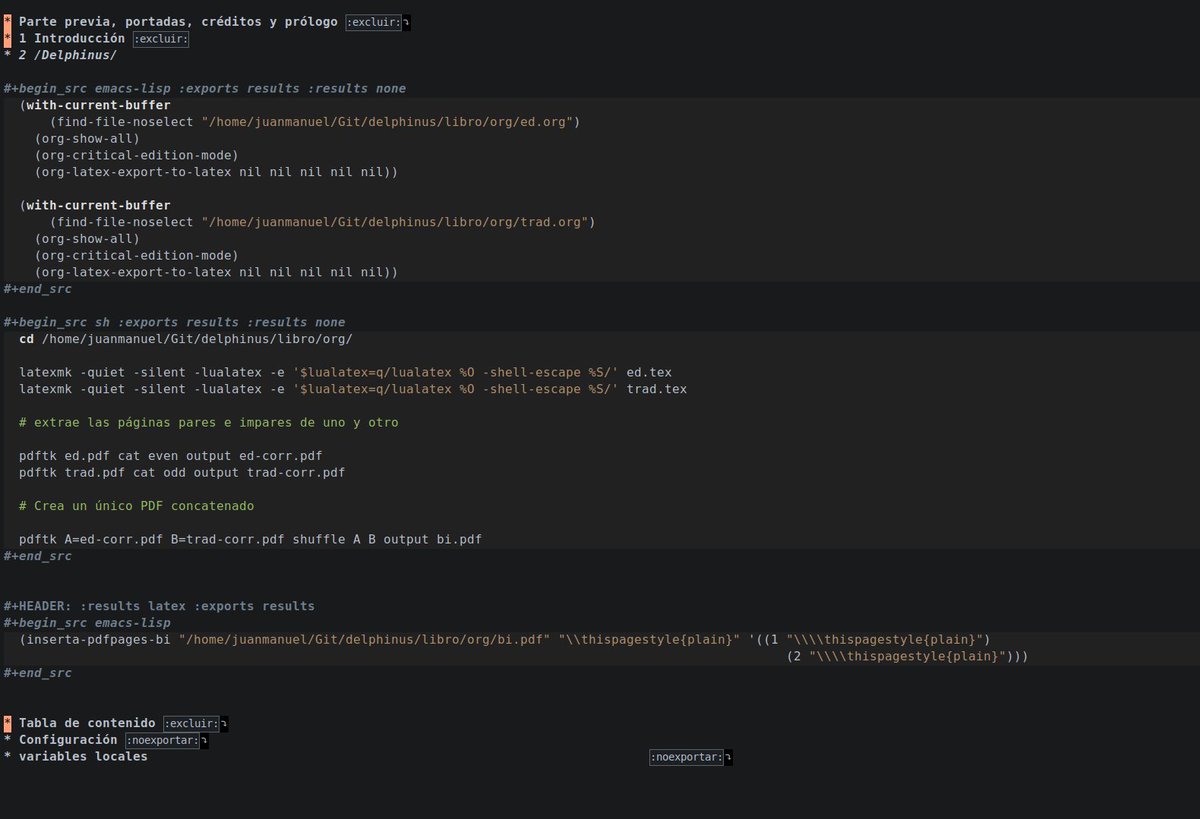This screenshot has height=819, width=1200.
Task: Click the 'pdftk ed.pdf cat even output ed-corr.pdf' line
Action: 170,456
